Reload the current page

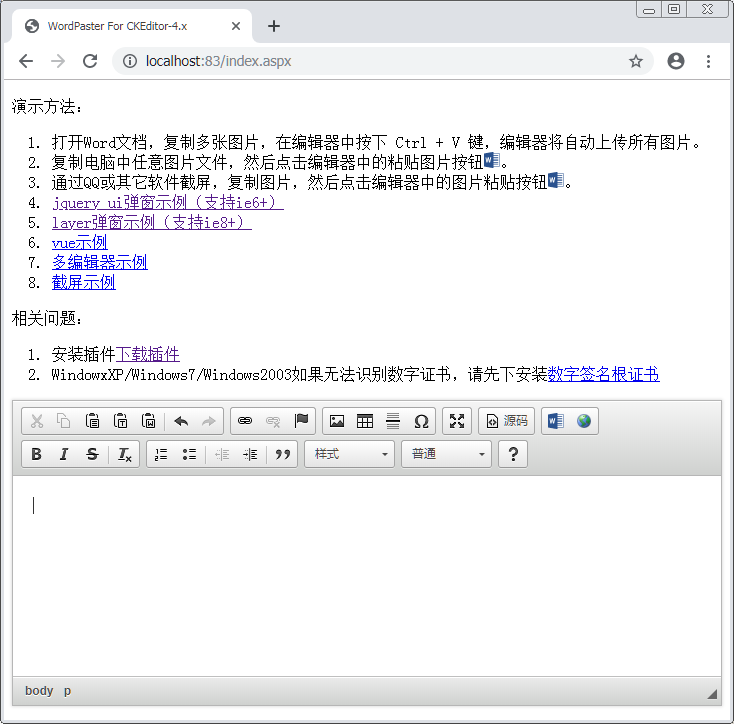click(90, 61)
